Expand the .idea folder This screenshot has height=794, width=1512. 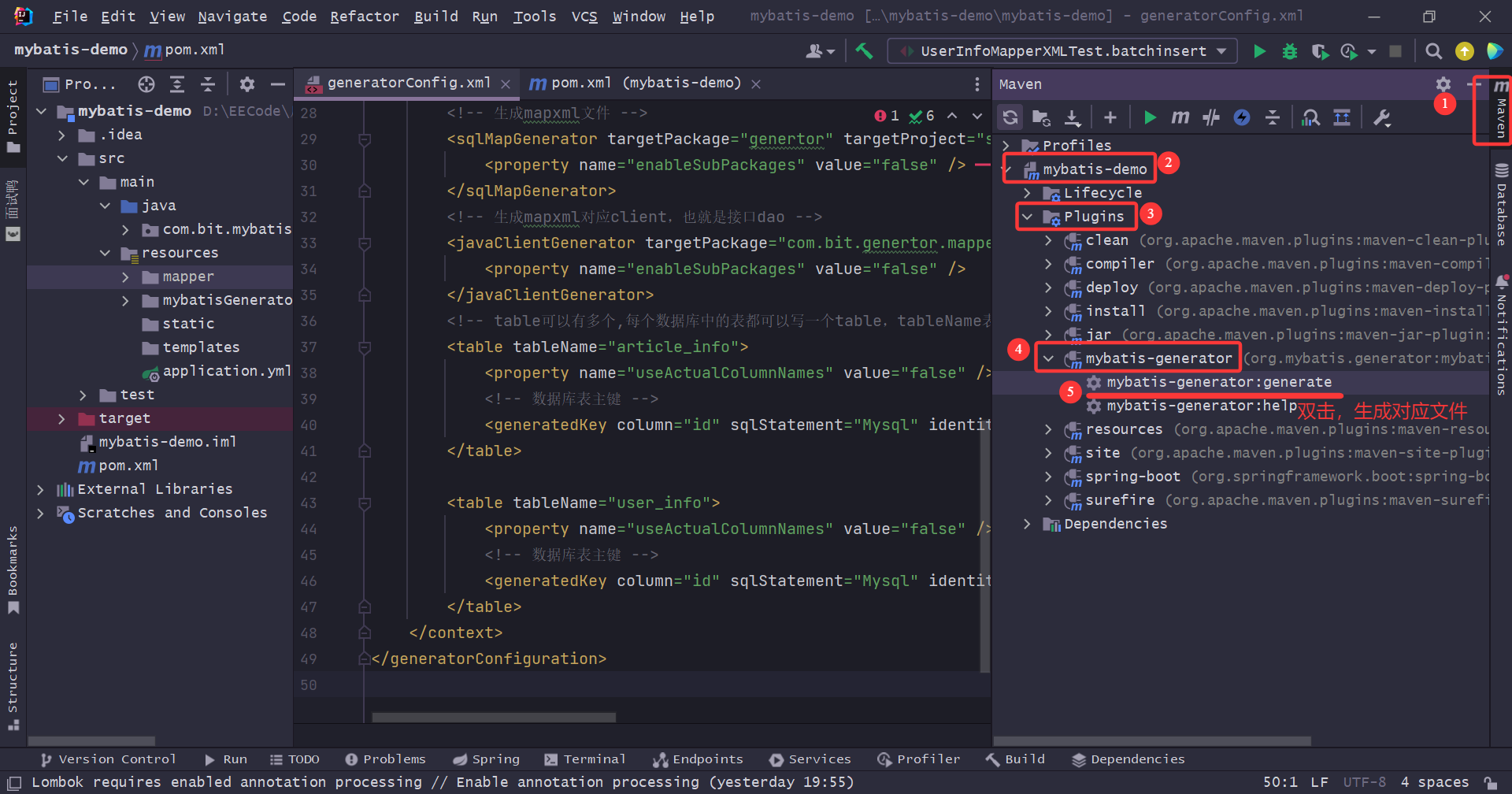coord(61,135)
